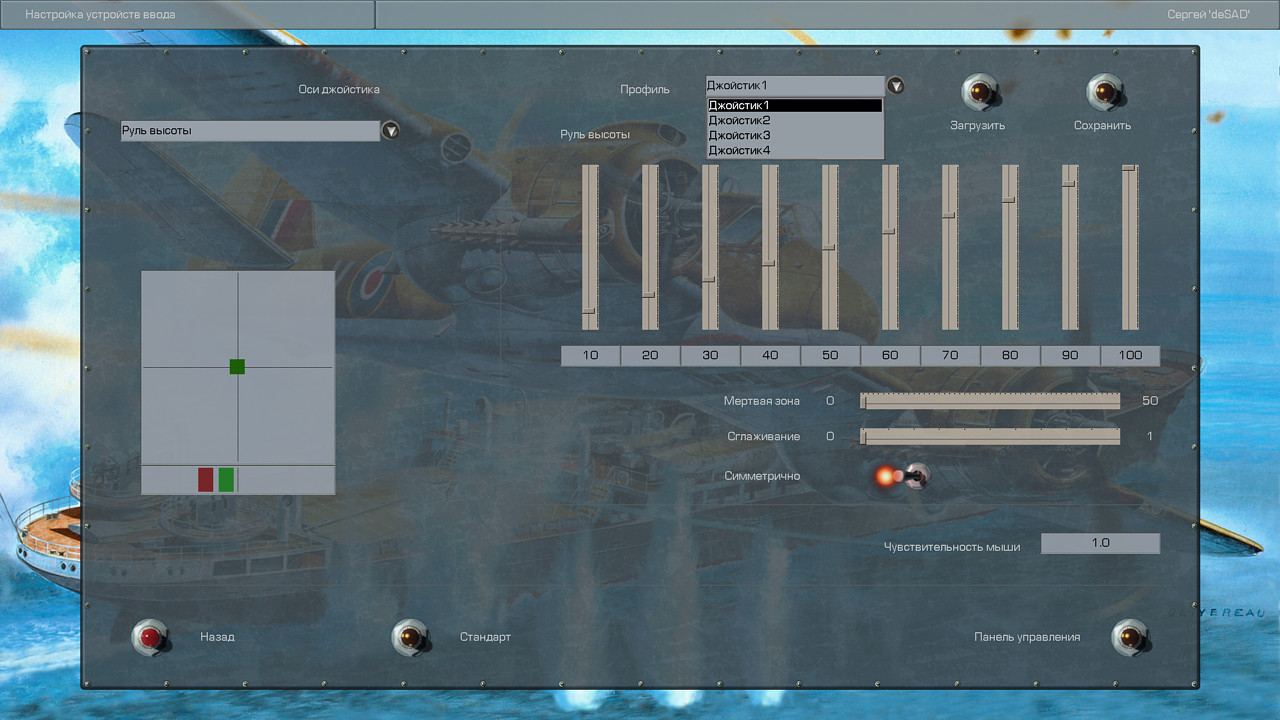Click the vertical curve slider above 40
This screenshot has height=720, width=1280.
tap(770, 247)
